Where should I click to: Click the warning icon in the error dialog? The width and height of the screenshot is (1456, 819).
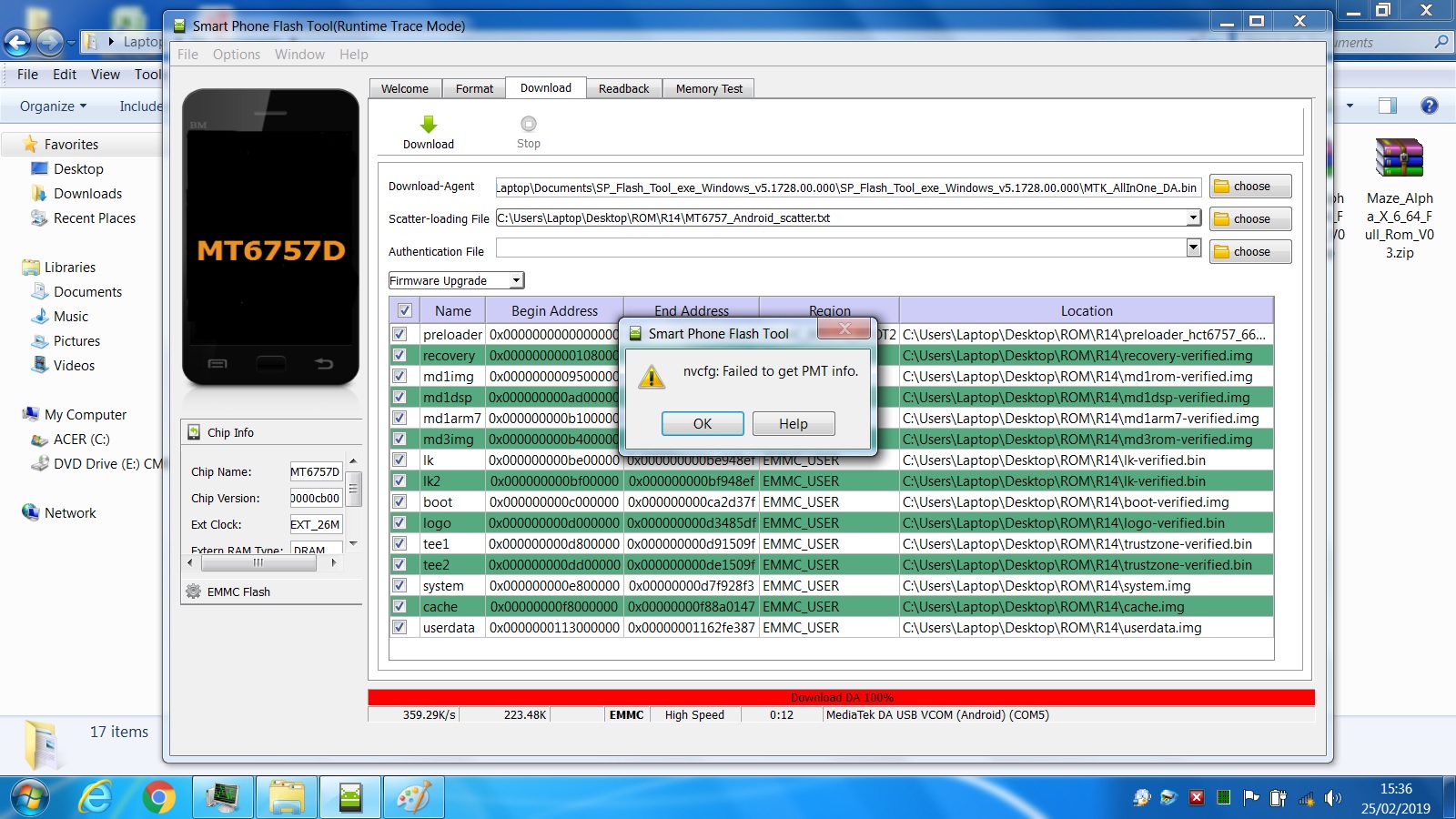(x=652, y=376)
